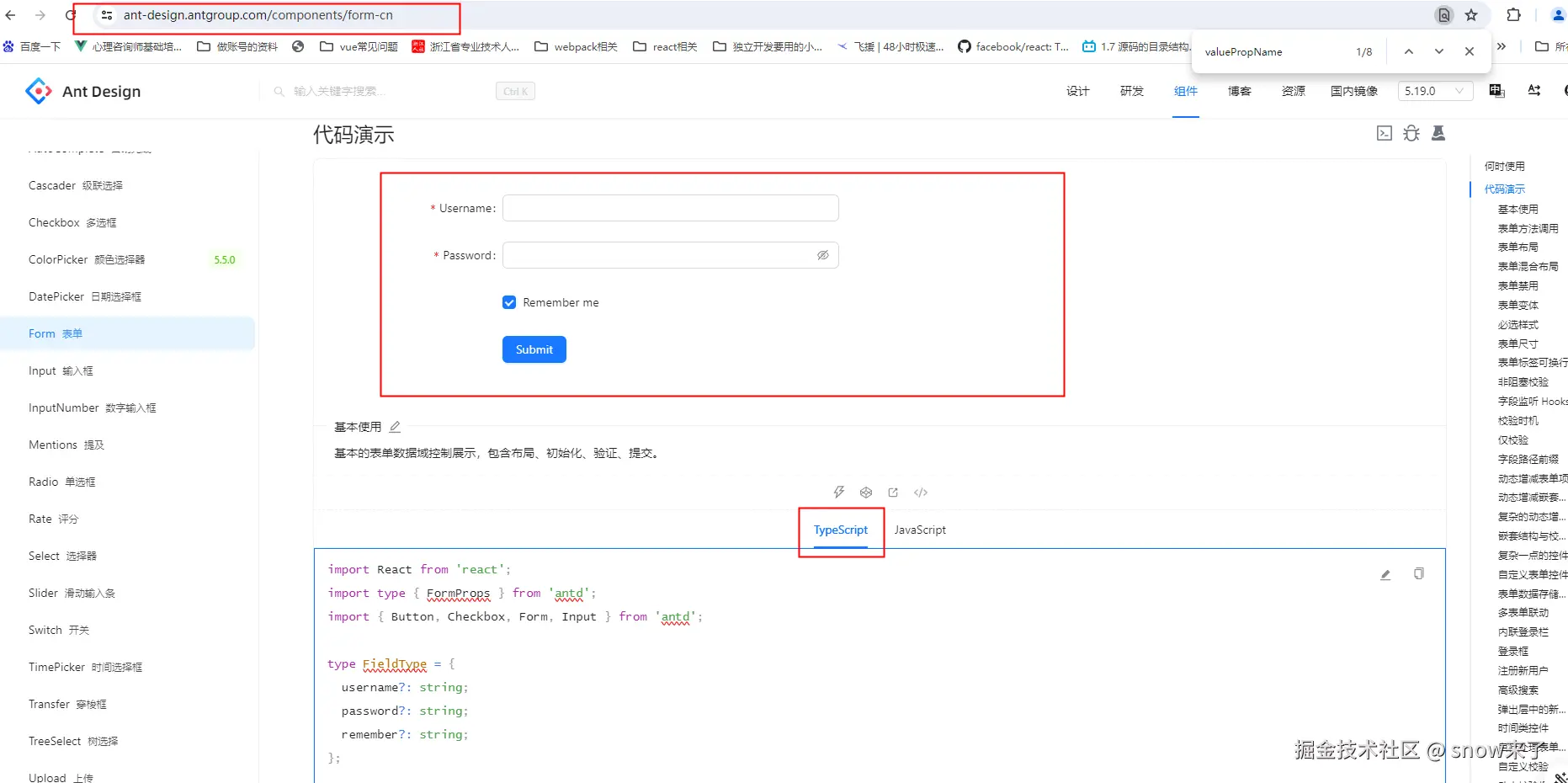The width and height of the screenshot is (1568, 783).
Task: Go to previous find result
Action: (x=1408, y=51)
